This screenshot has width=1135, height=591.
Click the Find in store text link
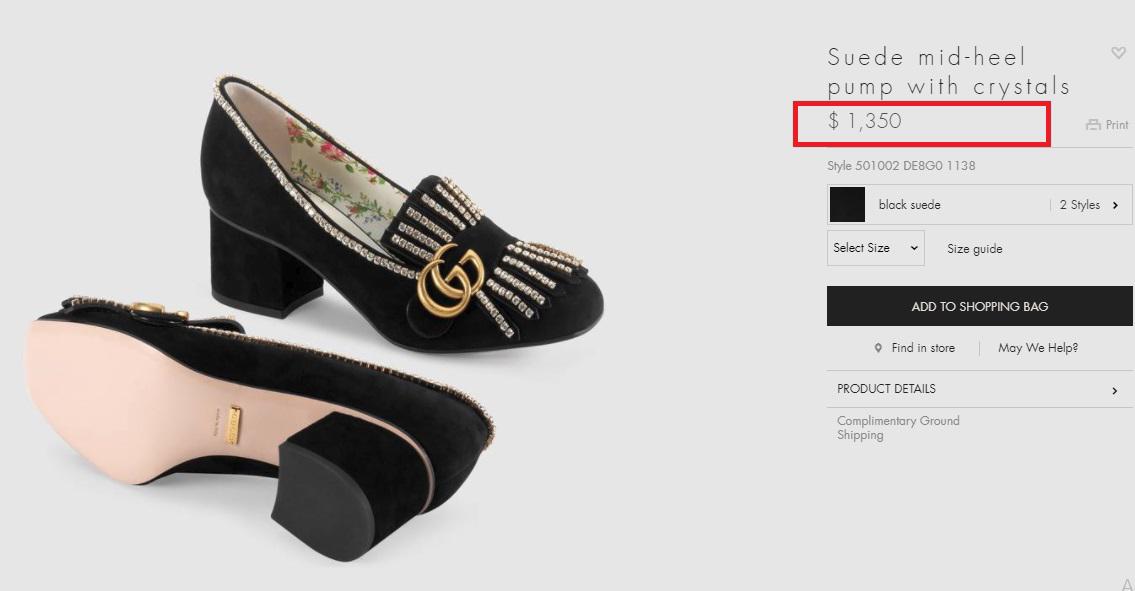922,348
